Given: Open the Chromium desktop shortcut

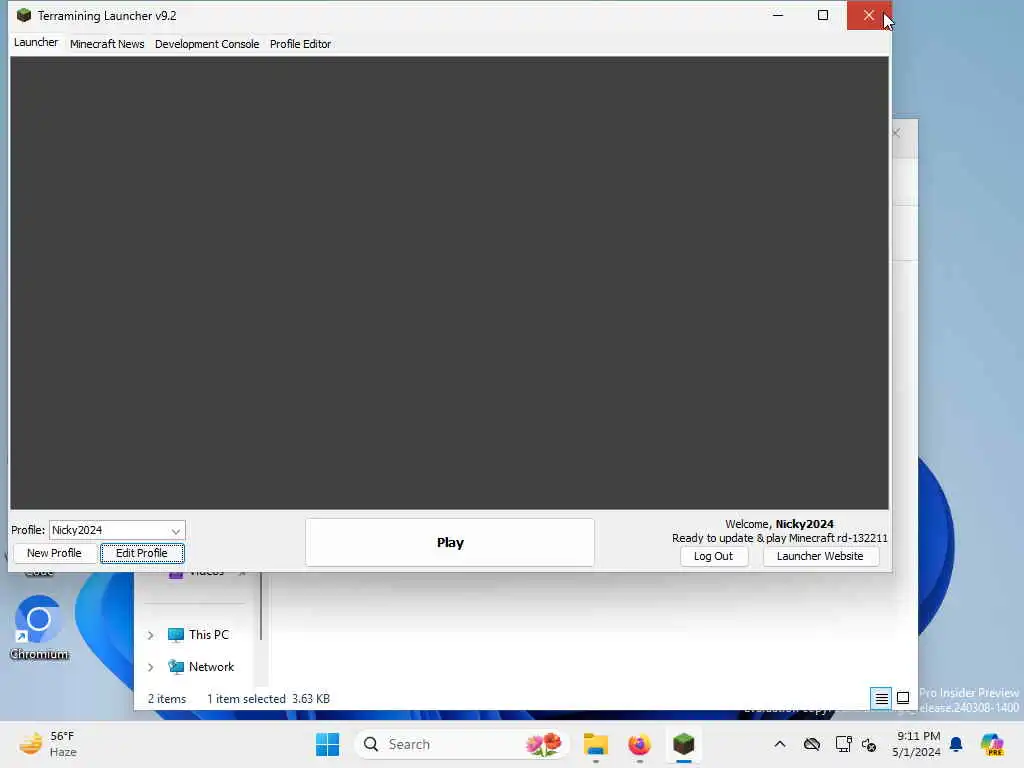Looking at the screenshot, I should [x=39, y=628].
